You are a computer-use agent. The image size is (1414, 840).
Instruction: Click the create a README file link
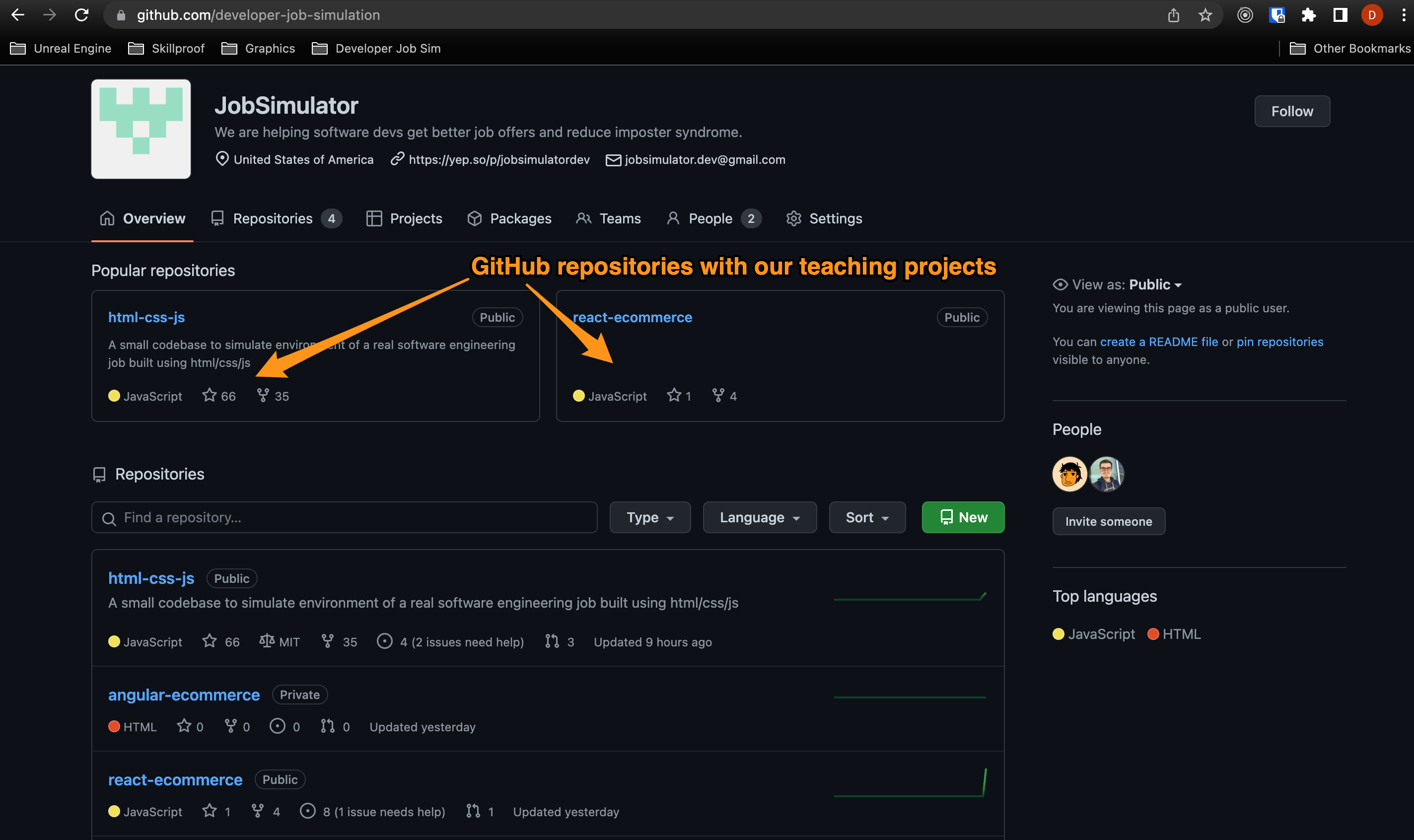pos(1159,342)
